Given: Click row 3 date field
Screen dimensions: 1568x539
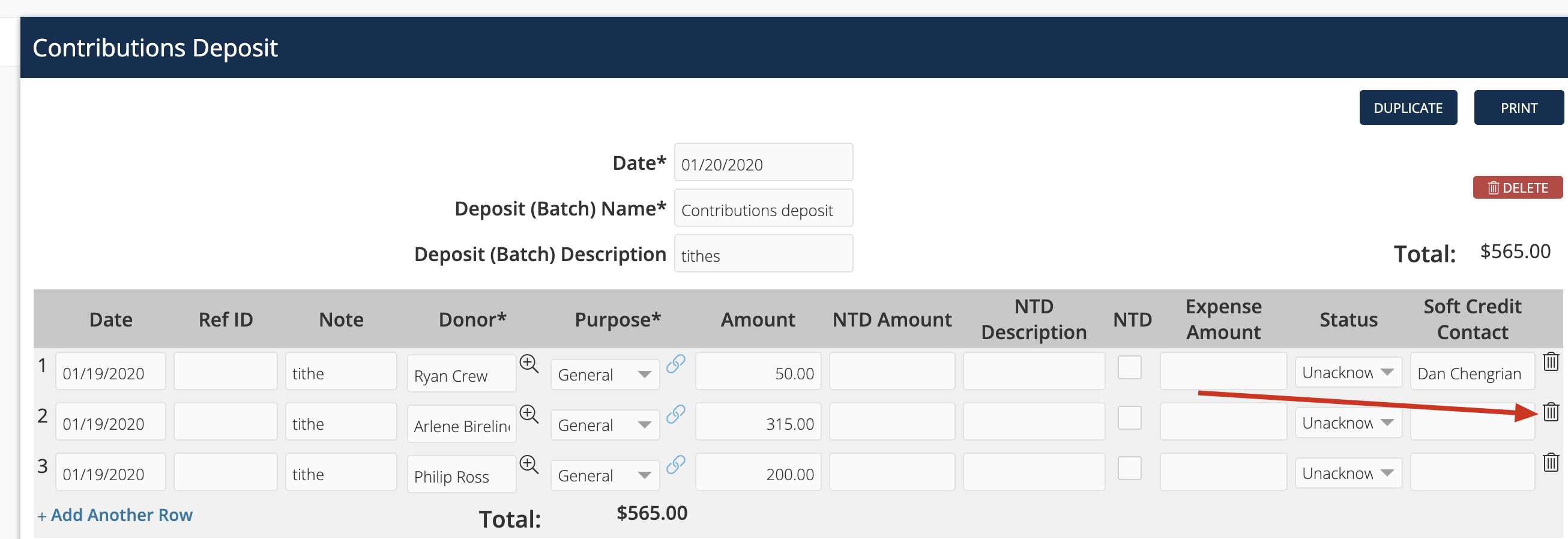Looking at the screenshot, I should point(110,472).
